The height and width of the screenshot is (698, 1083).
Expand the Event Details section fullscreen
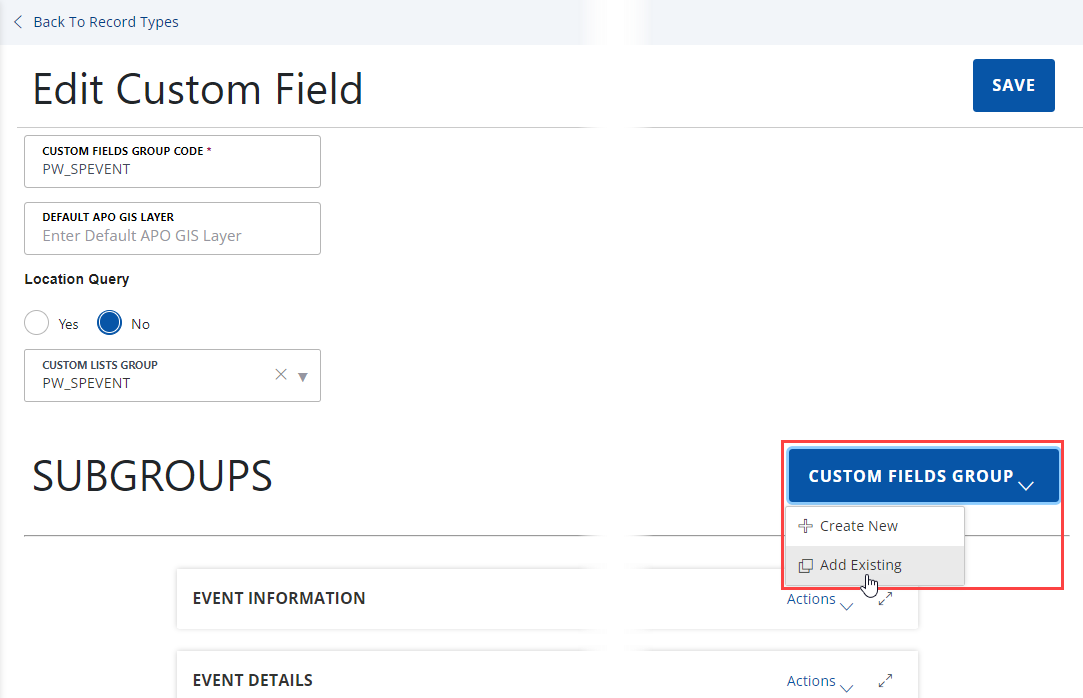click(885, 681)
